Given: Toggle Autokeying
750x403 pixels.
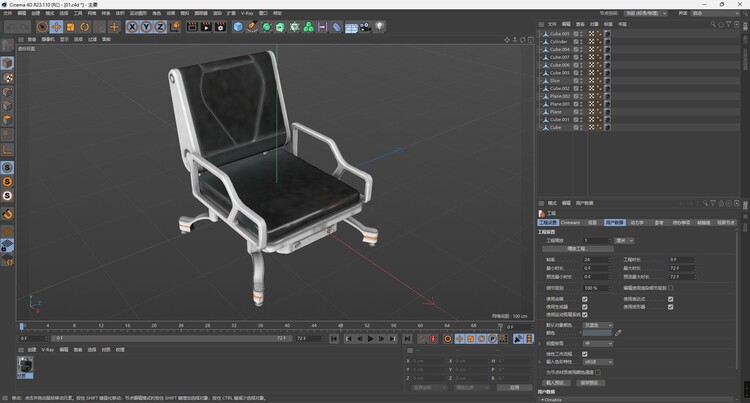Looking at the screenshot, I should (433, 339).
